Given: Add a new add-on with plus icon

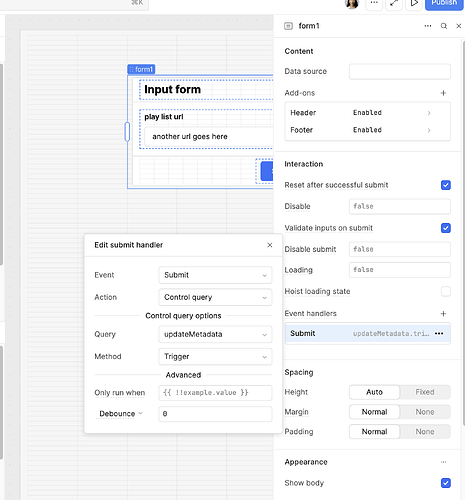Looking at the screenshot, I should pyautogui.click(x=443, y=93).
